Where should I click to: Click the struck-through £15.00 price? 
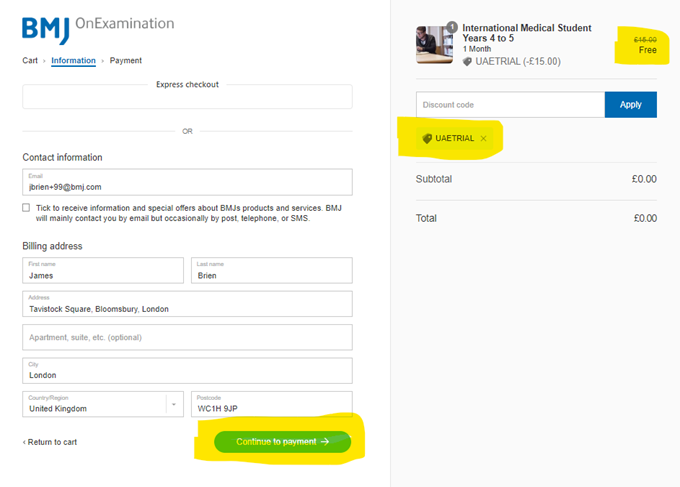[645, 40]
